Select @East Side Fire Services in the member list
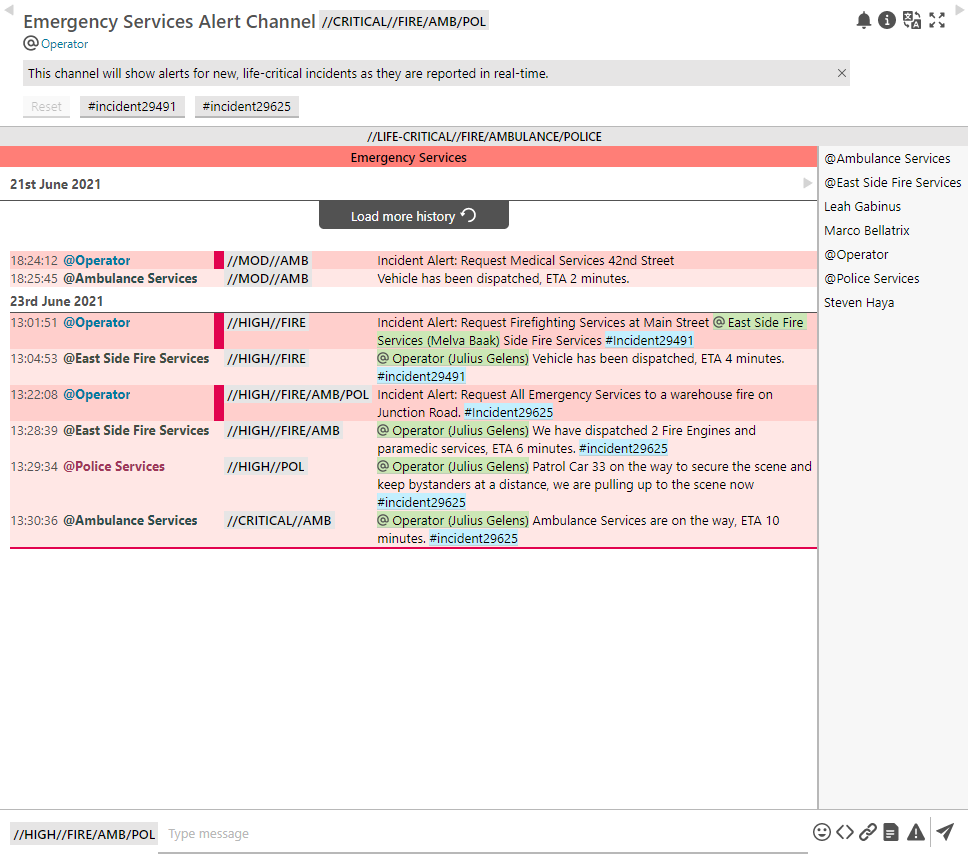This screenshot has width=968, height=856. [x=893, y=183]
